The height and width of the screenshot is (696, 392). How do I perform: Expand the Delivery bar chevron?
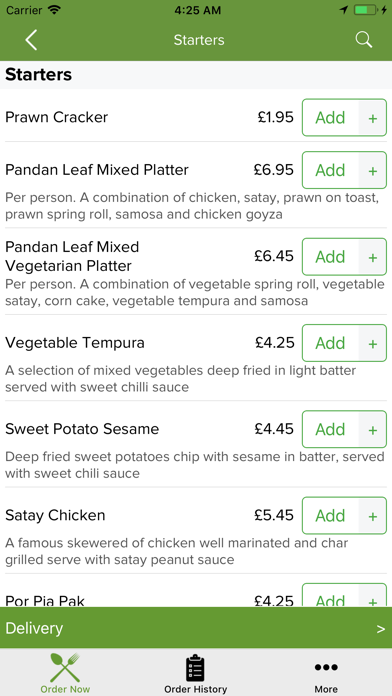[381, 629]
